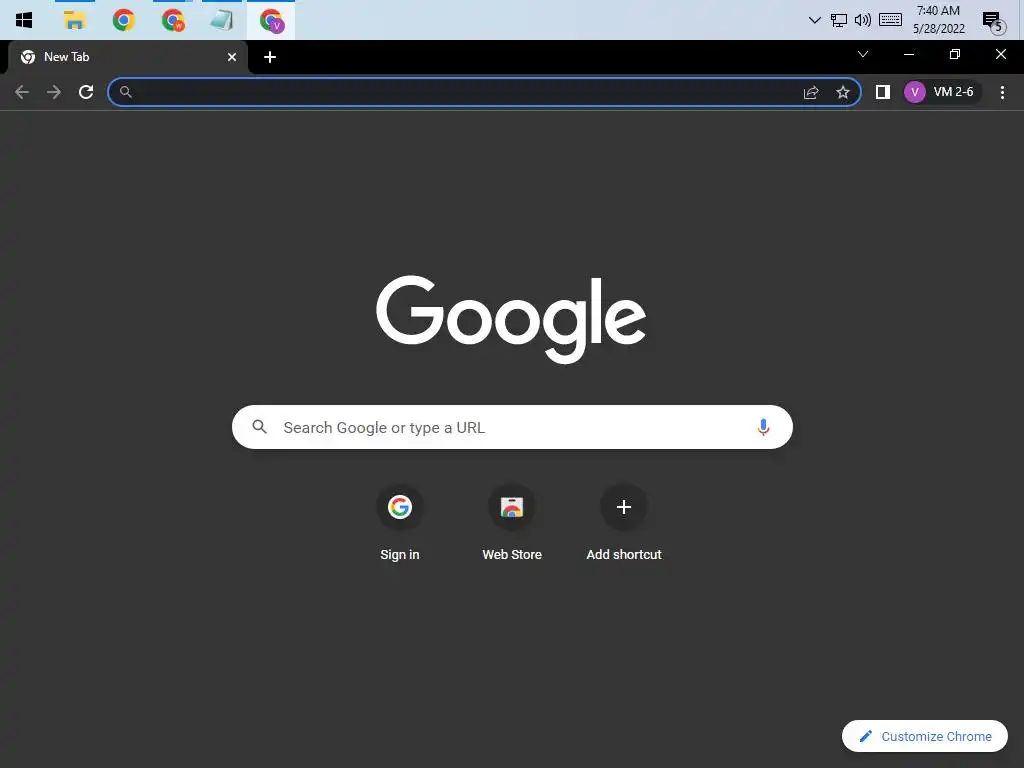Open the VM 2-6 profile menu
This screenshot has width=1024, height=768.
pos(941,92)
